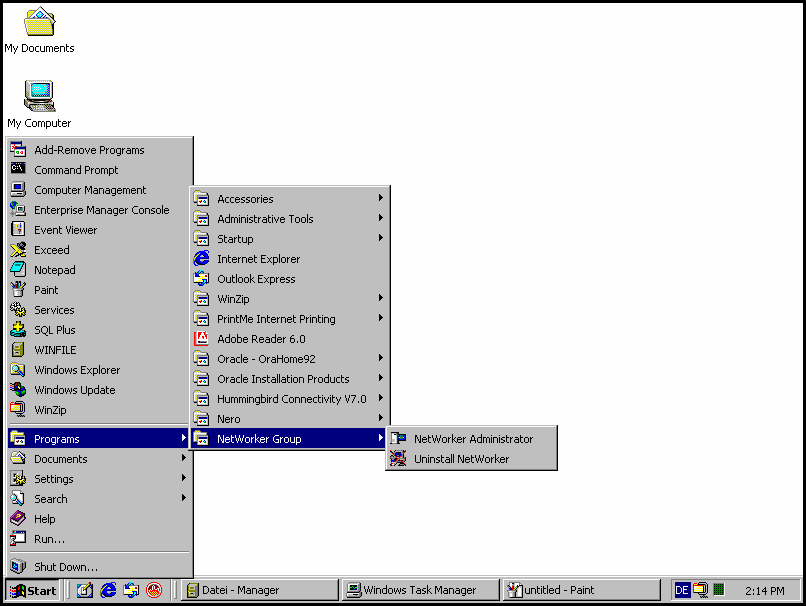The image size is (806, 606).
Task: Click Outlook Express quick launch icon in taskbar
Action: [131, 590]
